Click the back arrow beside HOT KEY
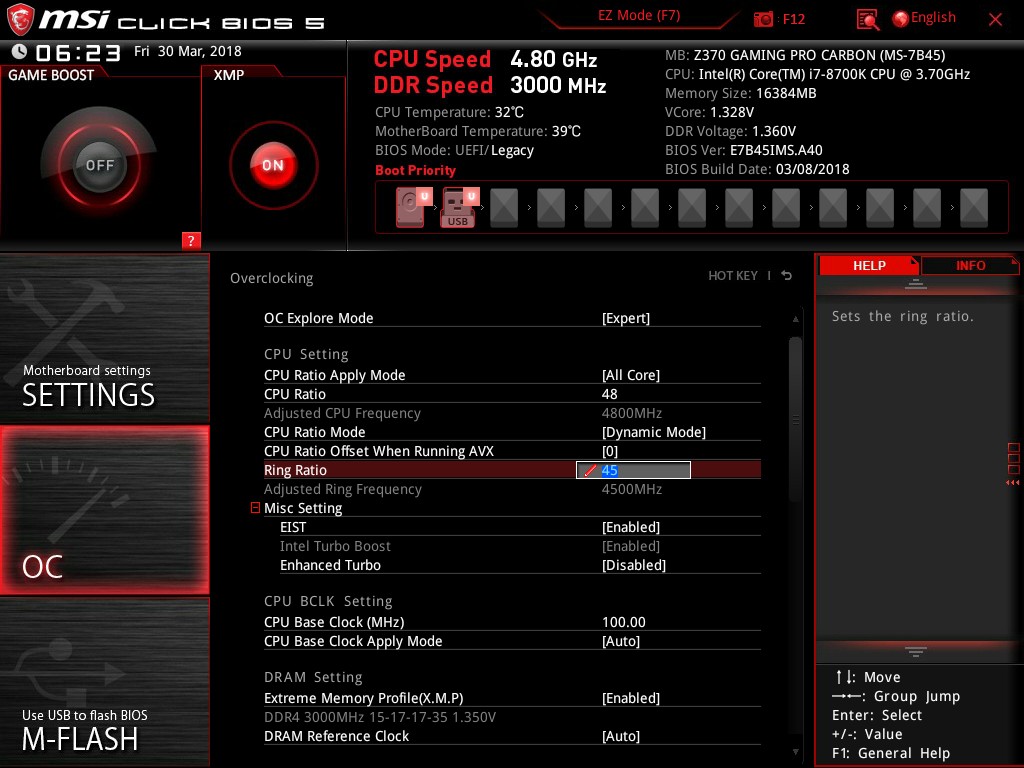1024x768 pixels. (x=787, y=276)
